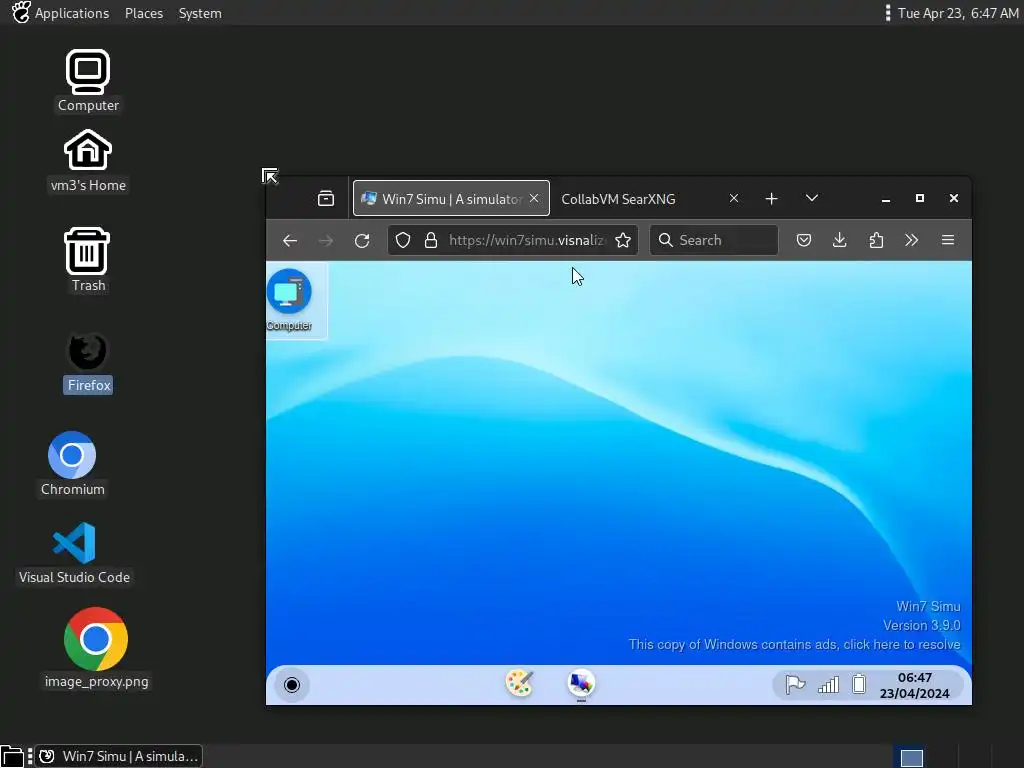Click the Win7 Simu taskbar window button
The width and height of the screenshot is (1024, 768).
(x=119, y=756)
